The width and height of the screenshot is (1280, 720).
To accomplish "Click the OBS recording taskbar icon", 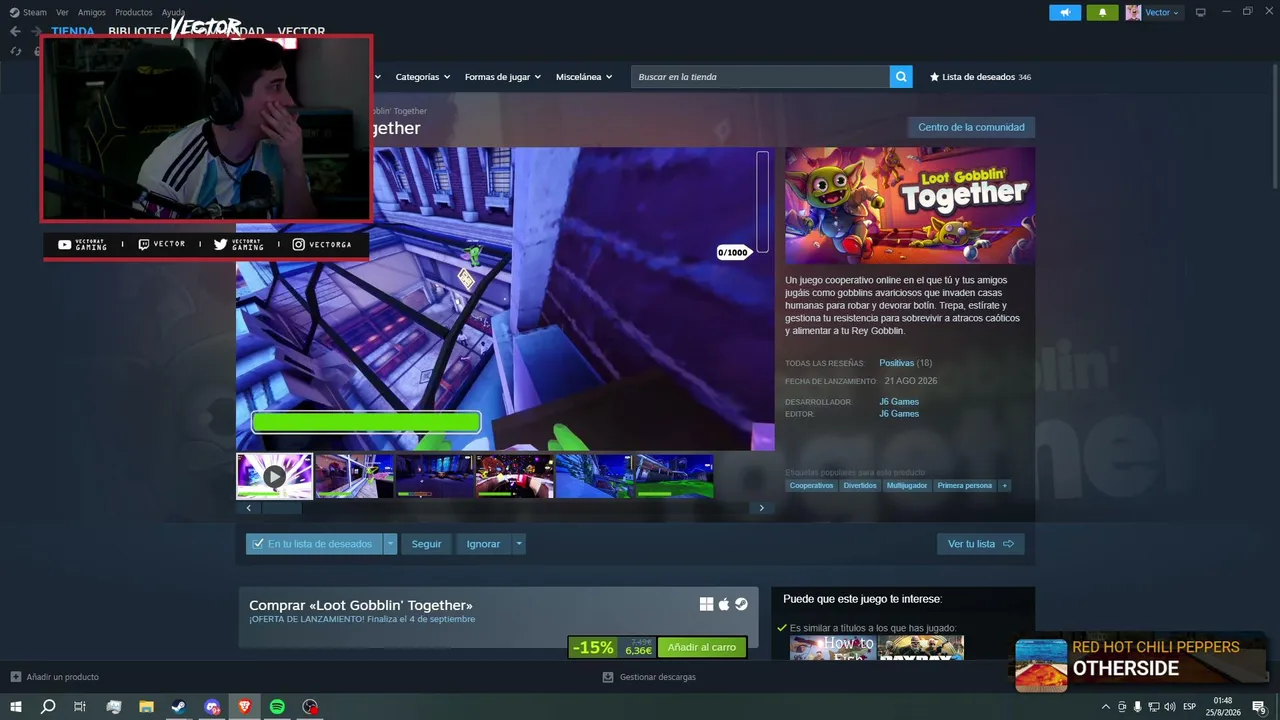I will pyautogui.click(x=311, y=707).
